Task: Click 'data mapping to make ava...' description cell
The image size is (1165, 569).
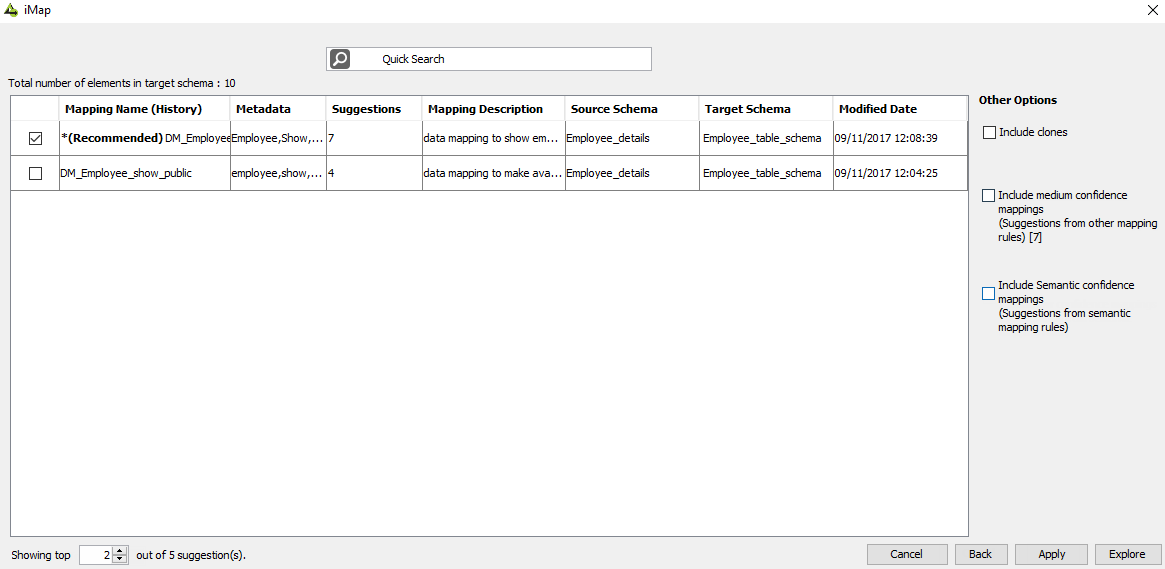Action: (x=493, y=173)
